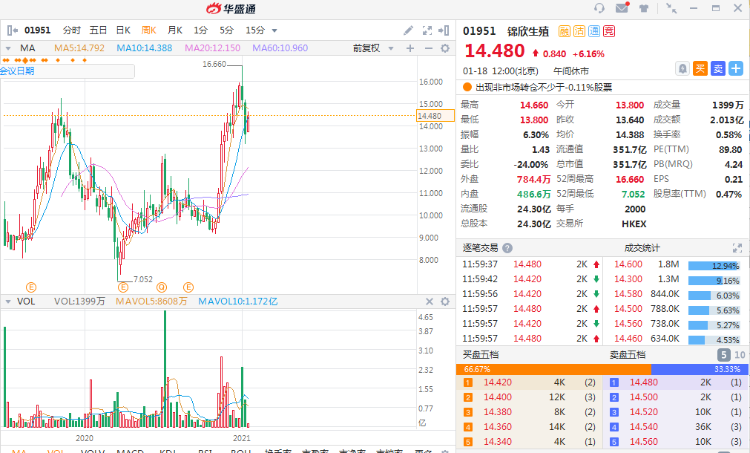Open the 会议日期 meeting date label
The image size is (750, 453).
[17, 71]
